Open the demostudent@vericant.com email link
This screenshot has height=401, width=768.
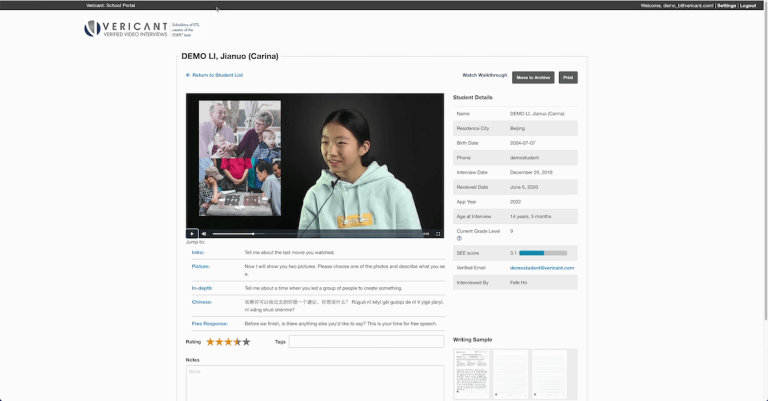click(542, 268)
